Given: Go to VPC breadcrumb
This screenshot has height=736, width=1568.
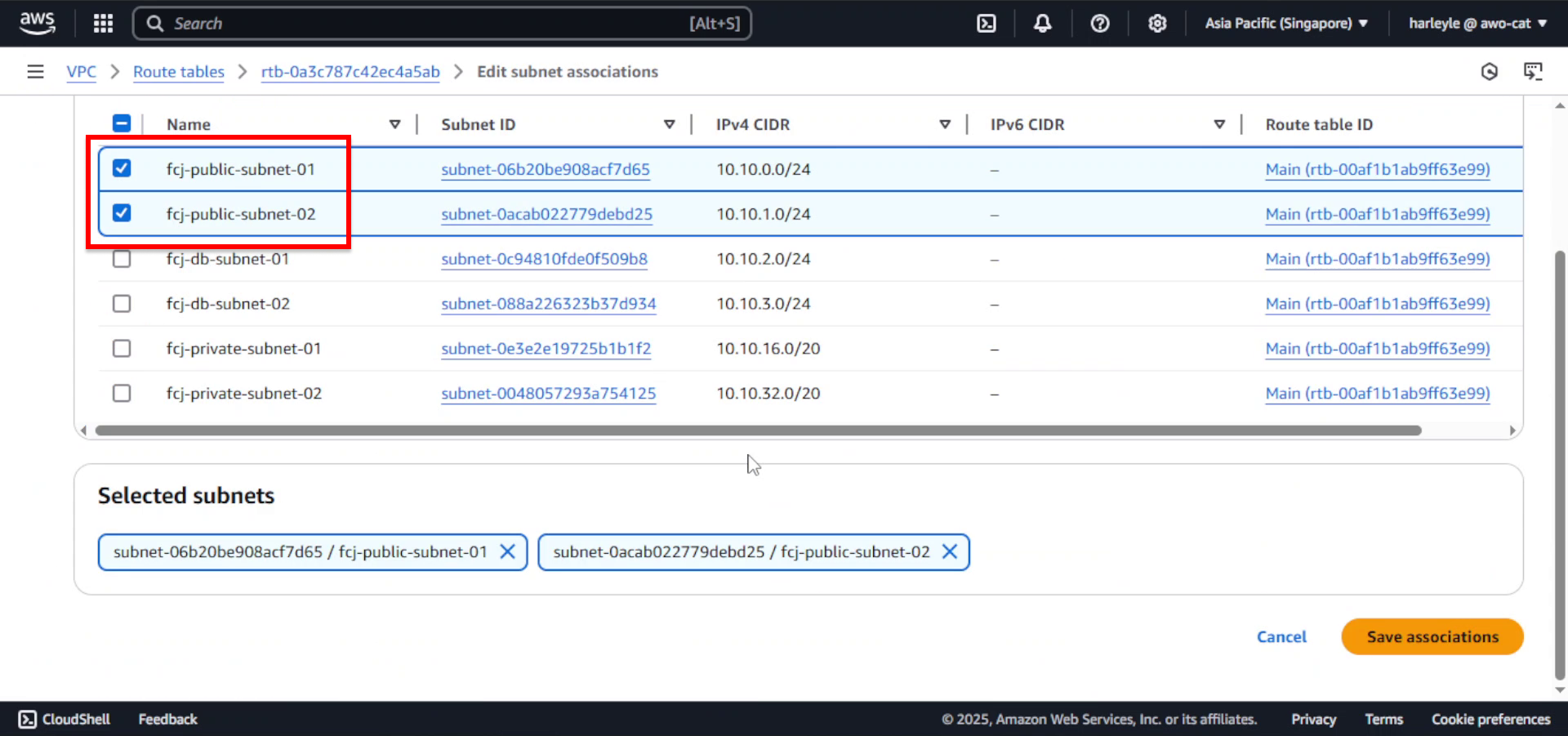Looking at the screenshot, I should [81, 72].
